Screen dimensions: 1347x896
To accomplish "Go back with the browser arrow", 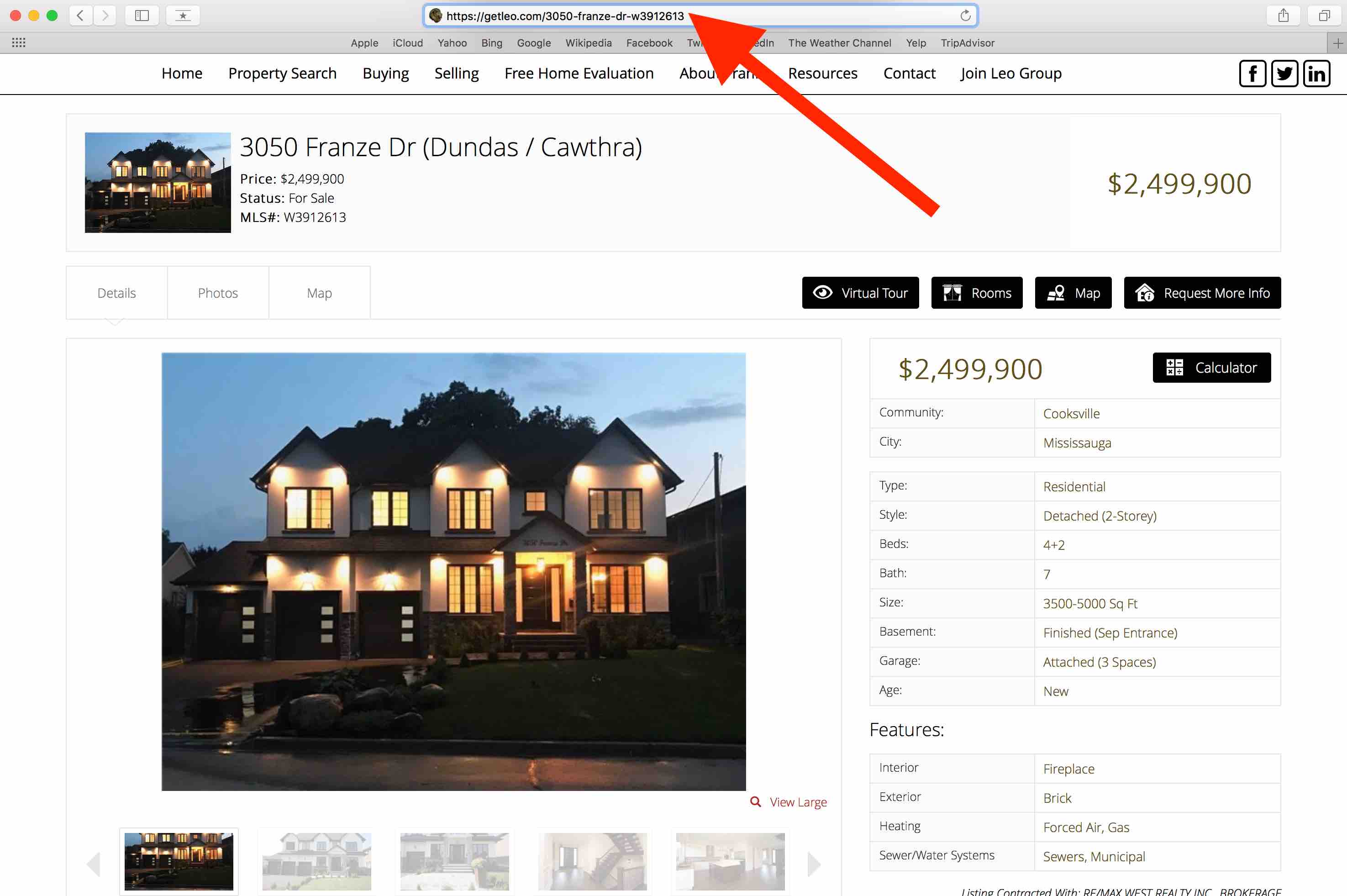I will click(80, 16).
